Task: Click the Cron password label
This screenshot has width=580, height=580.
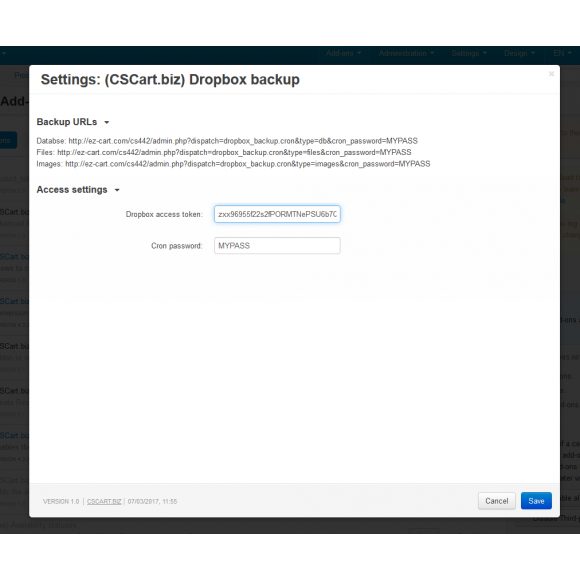Action: pyautogui.click(x=176, y=246)
